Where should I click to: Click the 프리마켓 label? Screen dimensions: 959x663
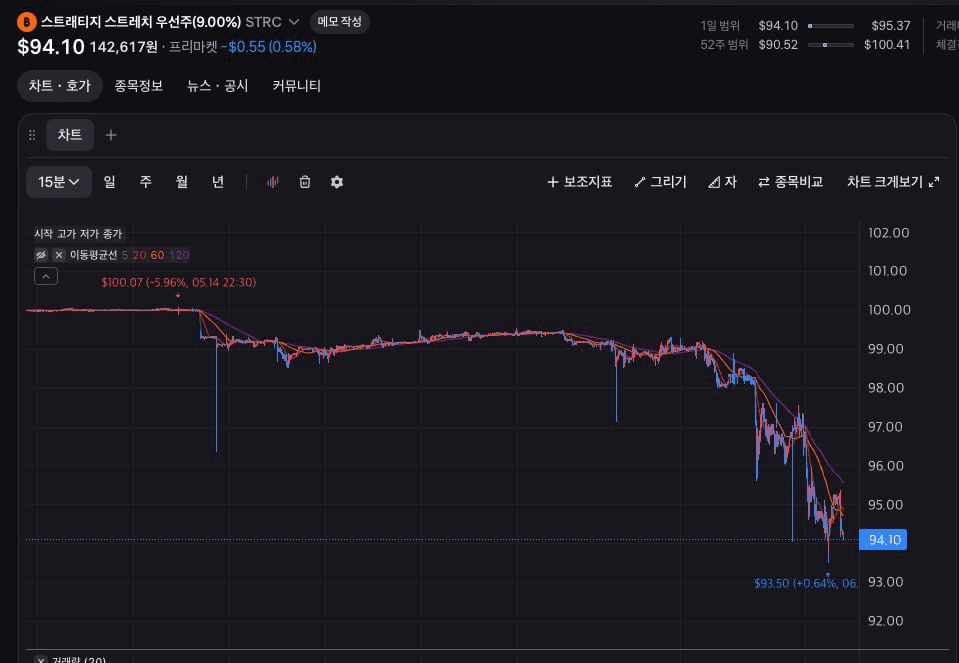pyautogui.click(x=193, y=47)
